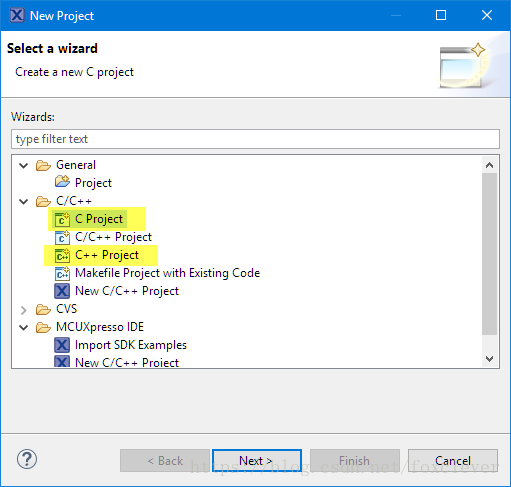The image size is (511, 487).
Task: Collapse the MCUXpresso IDE category
Action: click(x=24, y=327)
